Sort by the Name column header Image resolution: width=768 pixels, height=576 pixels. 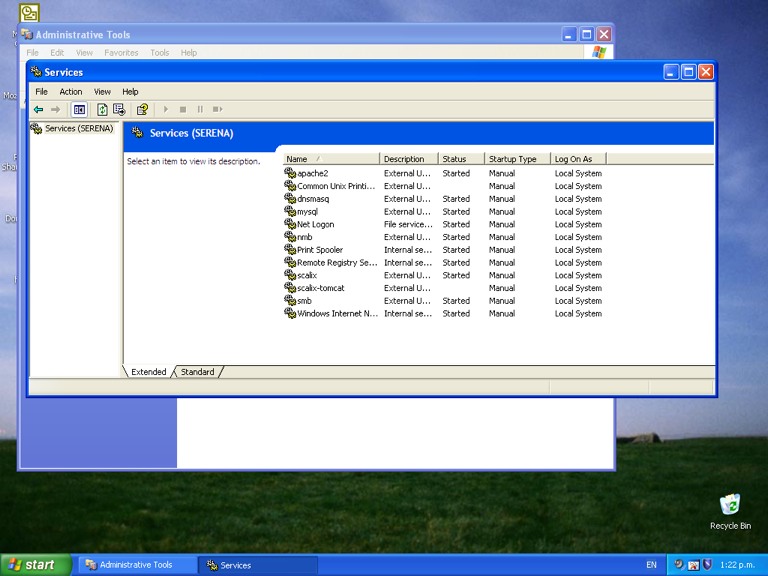click(331, 159)
